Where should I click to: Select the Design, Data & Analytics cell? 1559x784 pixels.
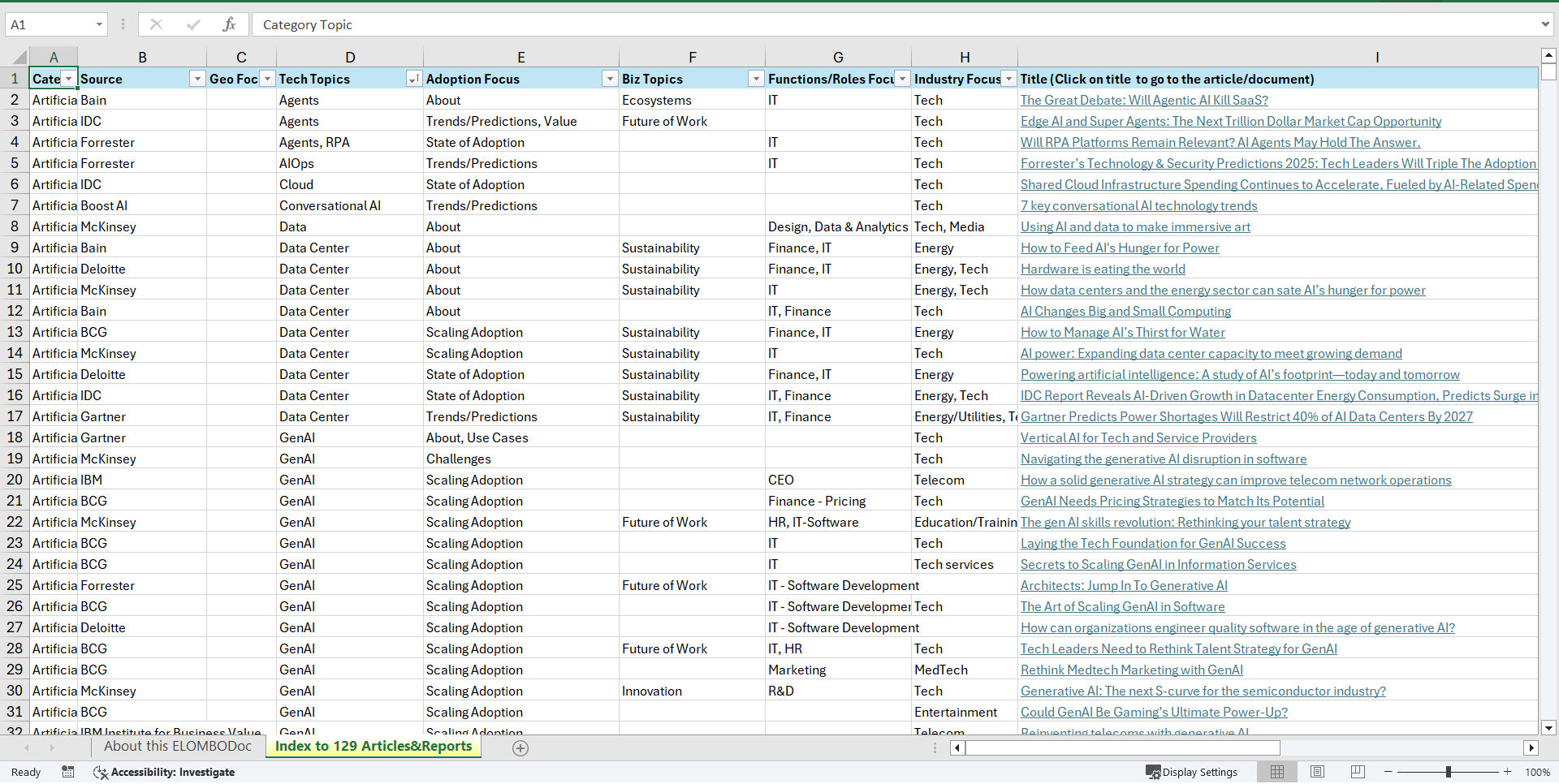[838, 226]
